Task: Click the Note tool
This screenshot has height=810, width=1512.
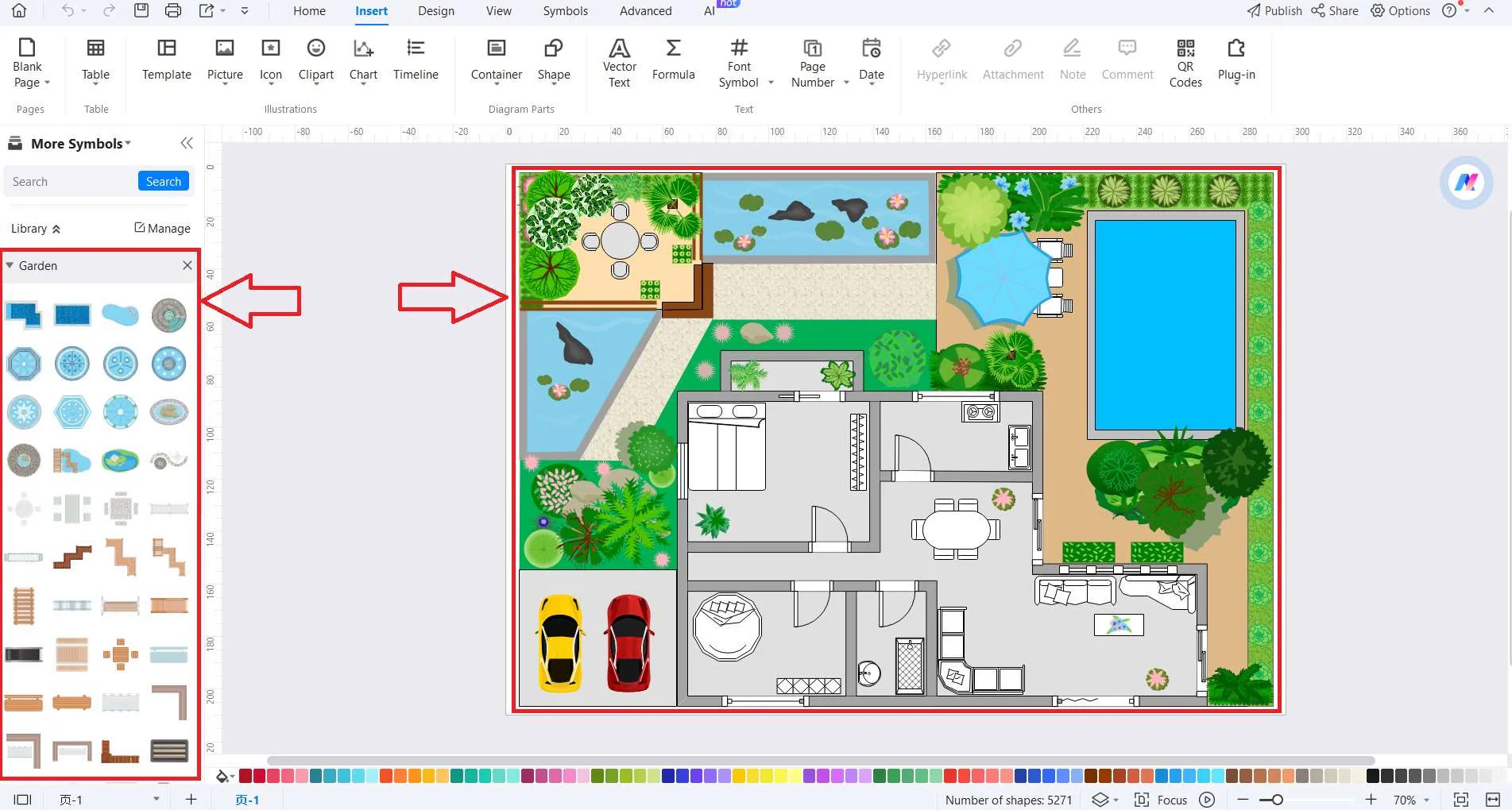Action: point(1073,60)
